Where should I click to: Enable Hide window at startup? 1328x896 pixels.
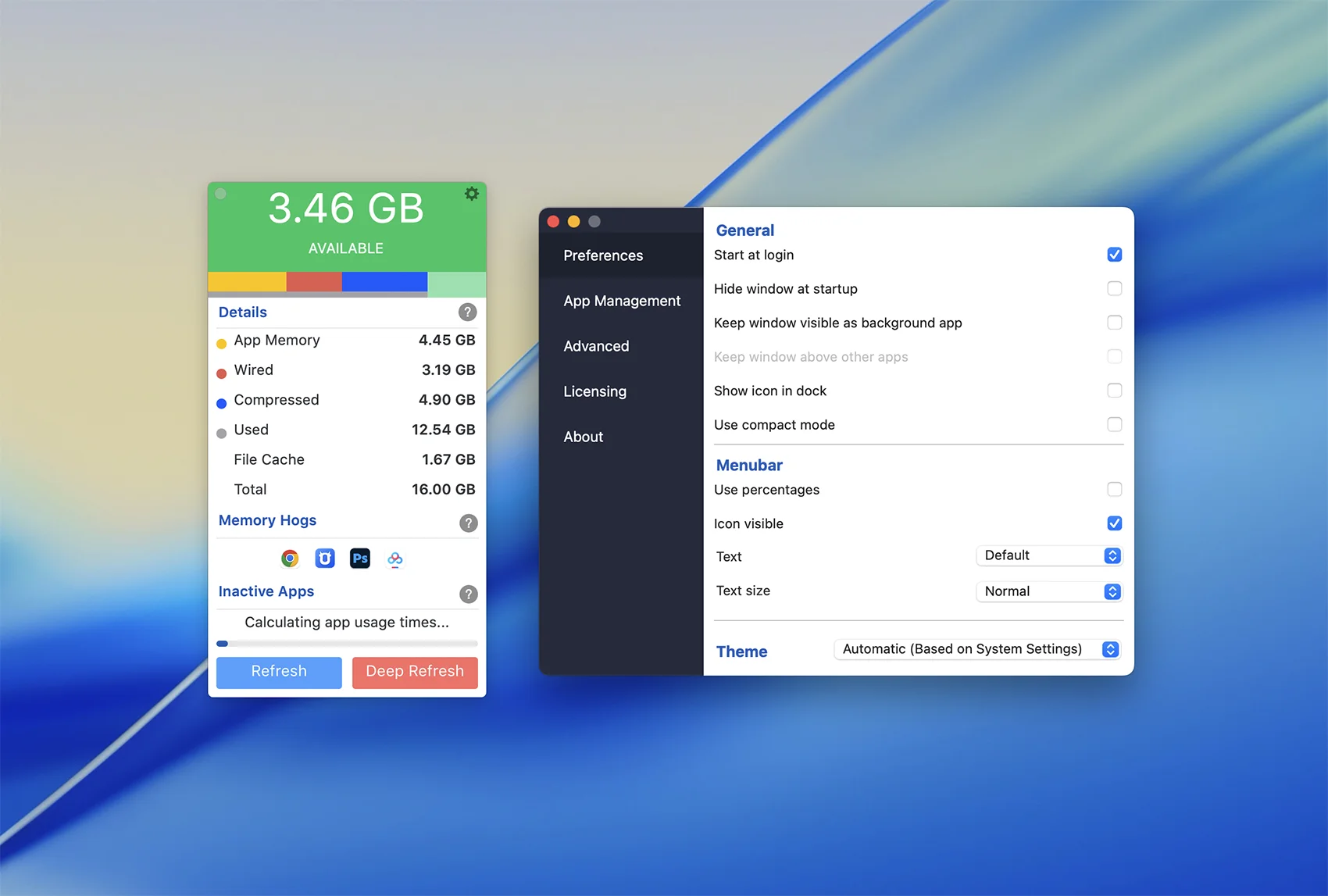tap(1114, 289)
